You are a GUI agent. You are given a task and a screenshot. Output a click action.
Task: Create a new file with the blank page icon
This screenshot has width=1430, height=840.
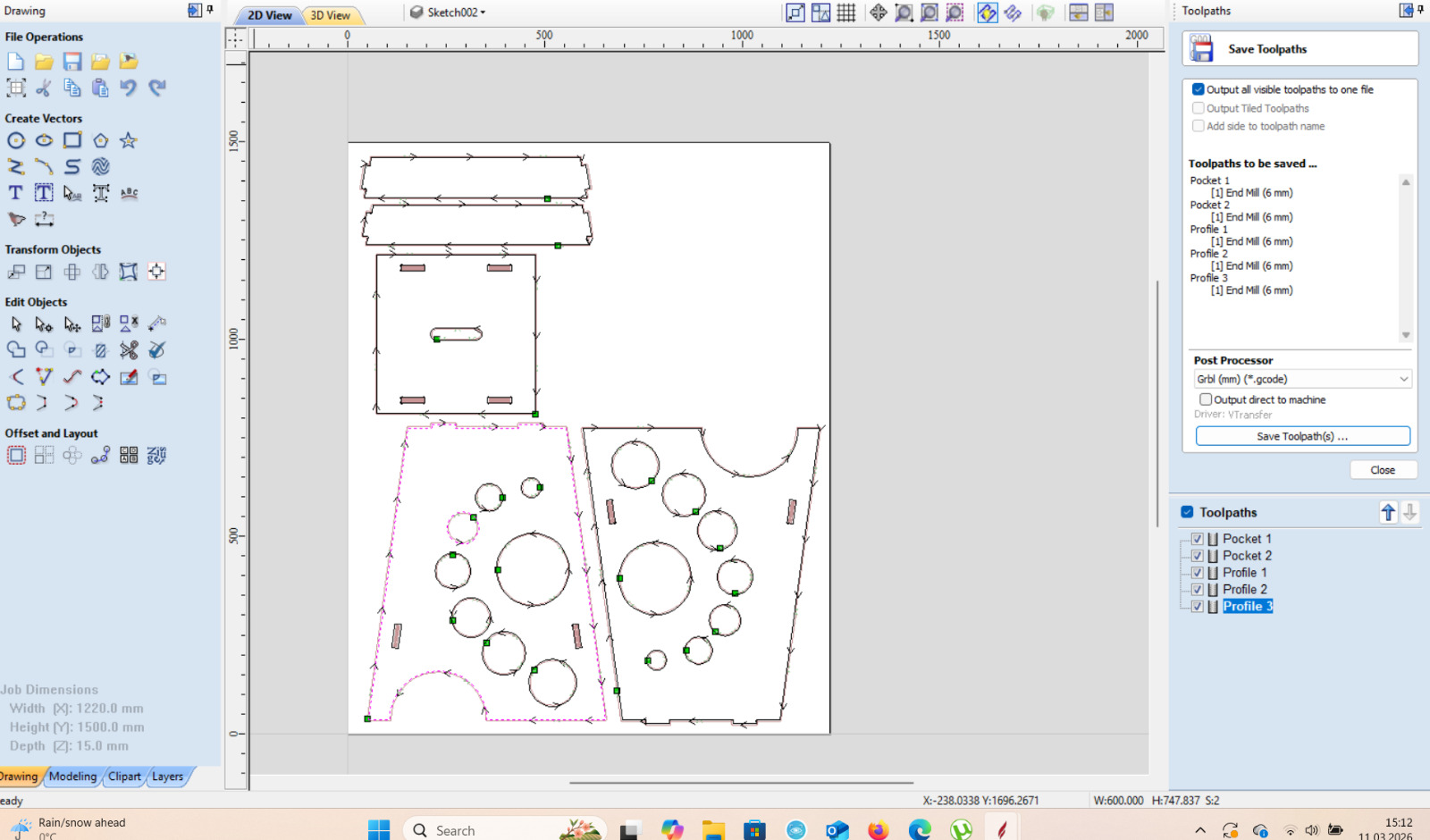[x=15, y=62]
